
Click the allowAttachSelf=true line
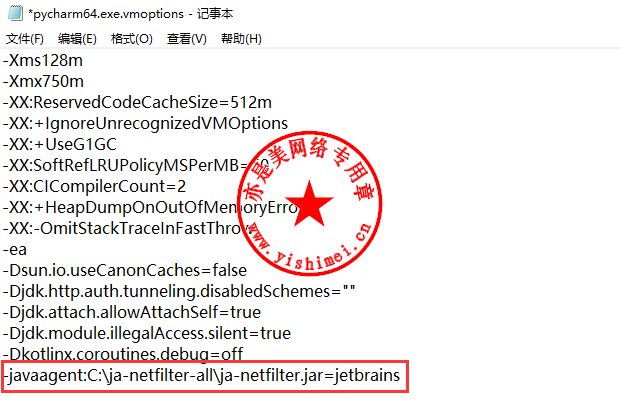click(131, 313)
